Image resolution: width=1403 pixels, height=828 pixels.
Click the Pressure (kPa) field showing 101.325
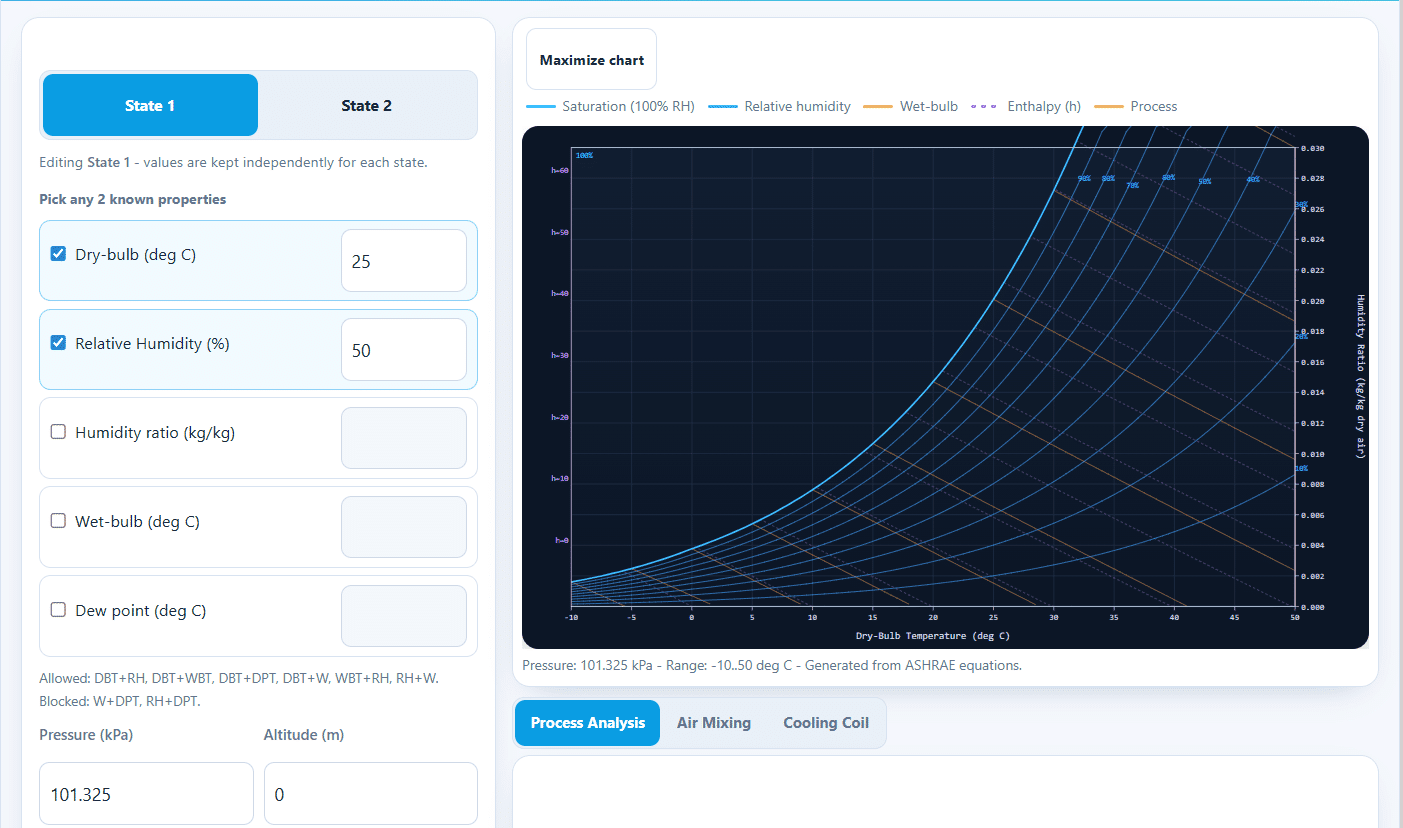click(146, 794)
